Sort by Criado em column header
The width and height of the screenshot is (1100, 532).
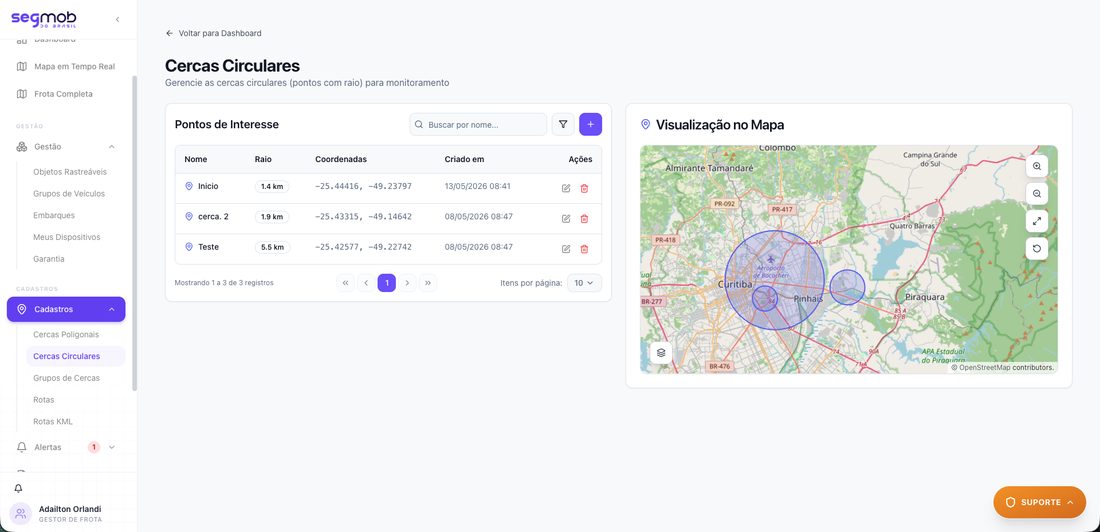coord(464,159)
